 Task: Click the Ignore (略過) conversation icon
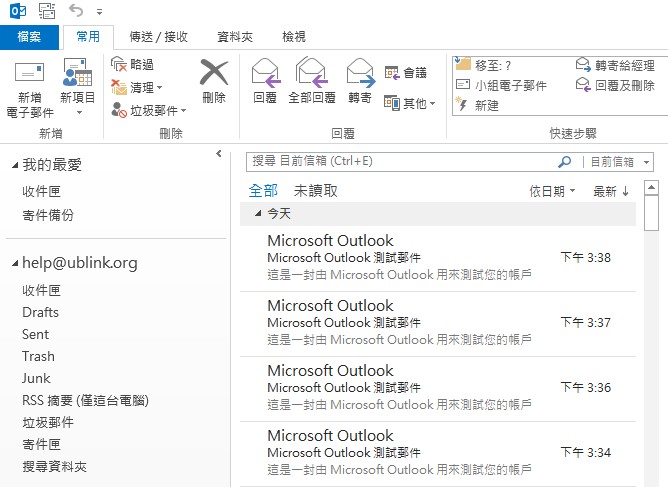pyautogui.click(x=119, y=64)
